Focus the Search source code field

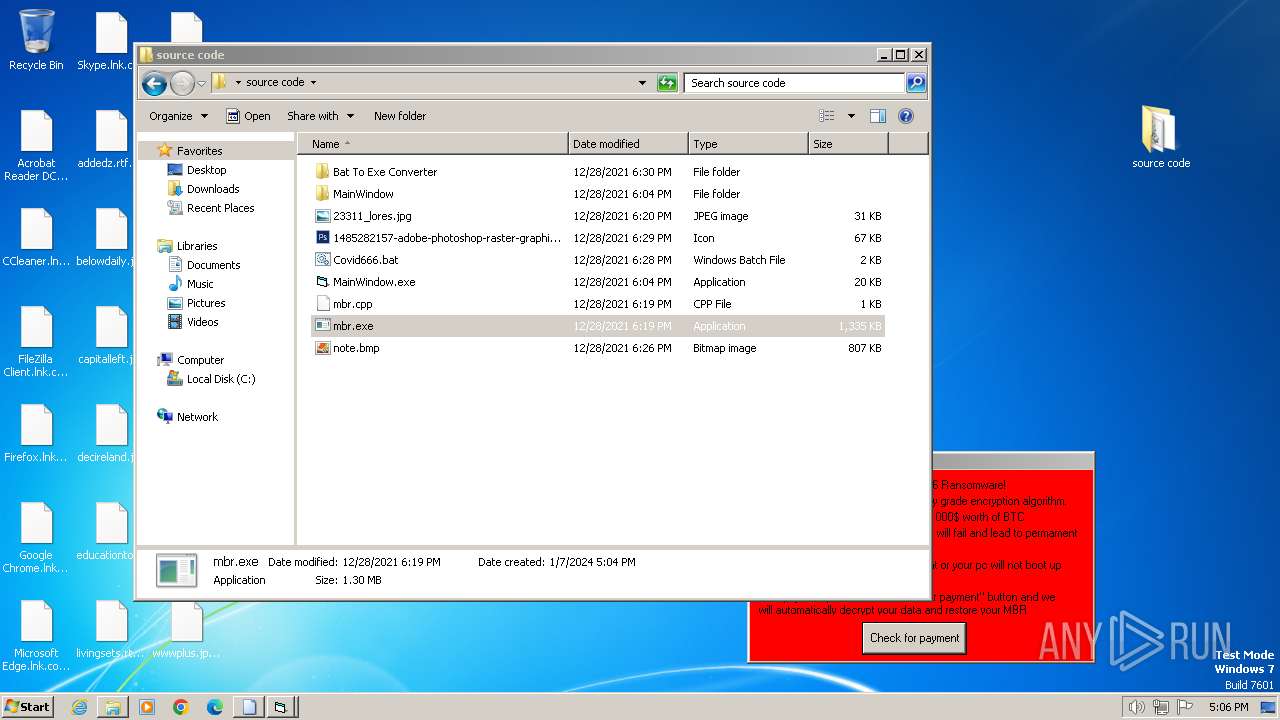click(x=795, y=83)
